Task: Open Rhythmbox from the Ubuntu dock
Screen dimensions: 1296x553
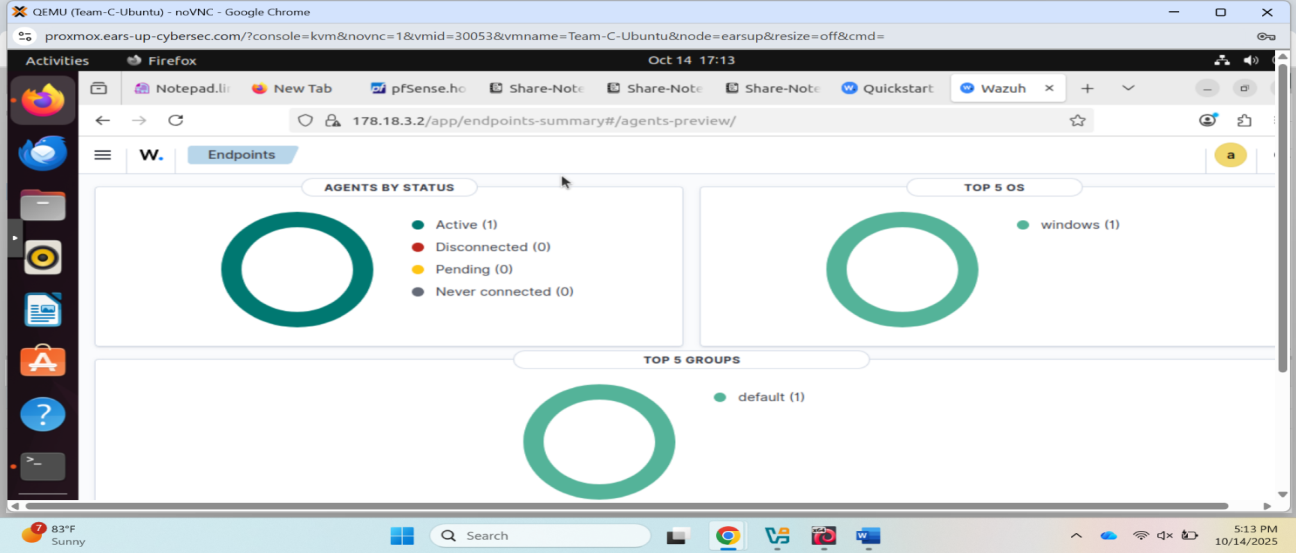Action: (43, 257)
